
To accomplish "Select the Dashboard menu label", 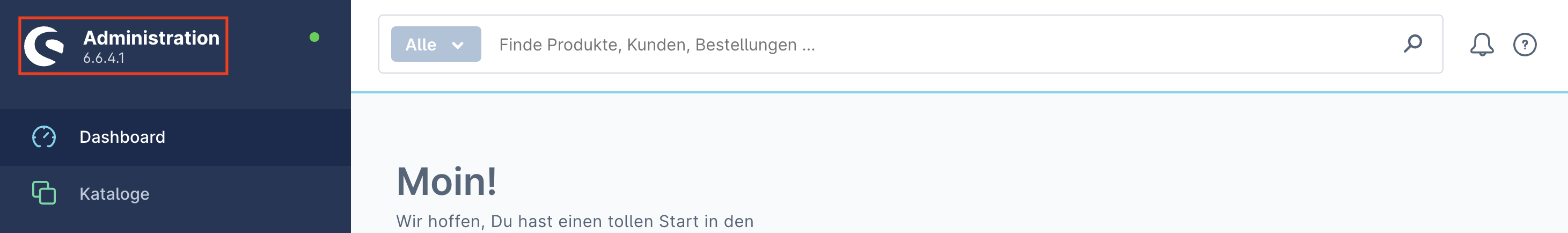I will pos(122,137).
